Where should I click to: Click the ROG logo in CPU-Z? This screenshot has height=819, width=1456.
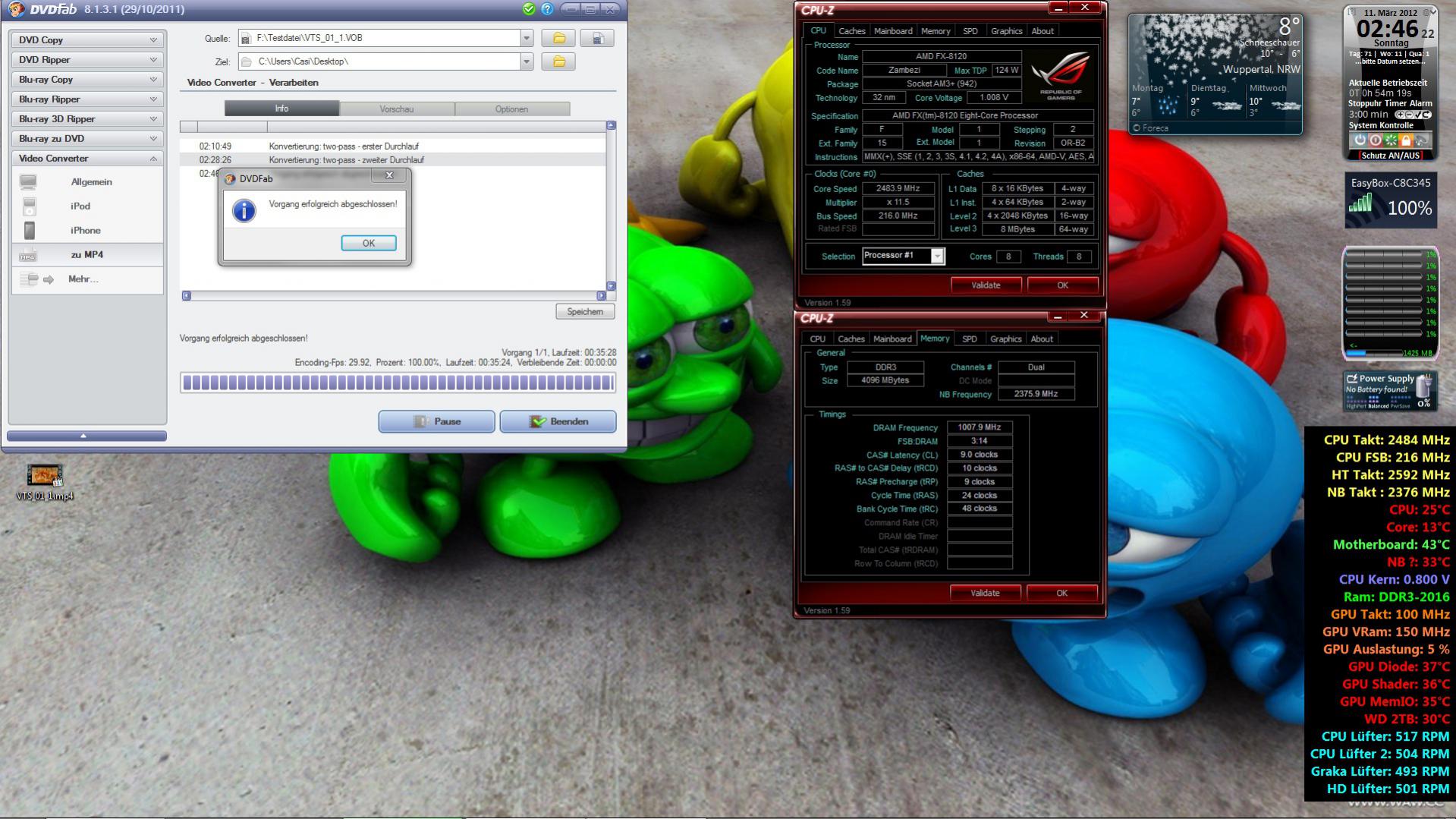[x=1061, y=76]
